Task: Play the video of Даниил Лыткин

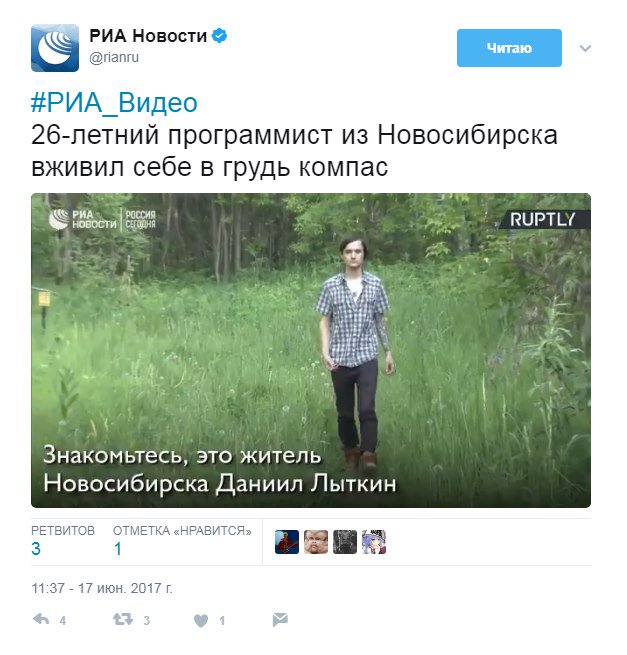Action: pyautogui.click(x=311, y=350)
